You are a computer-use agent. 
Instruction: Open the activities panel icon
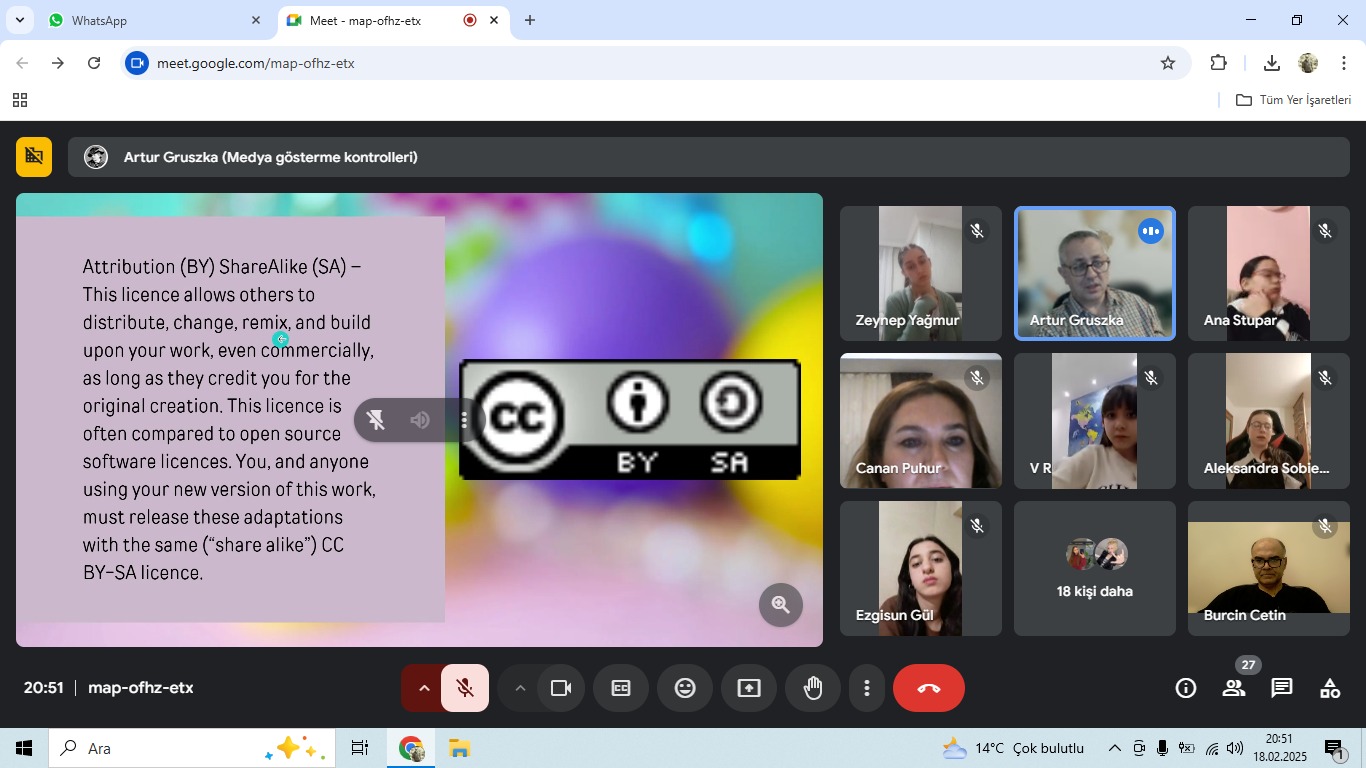point(1330,688)
